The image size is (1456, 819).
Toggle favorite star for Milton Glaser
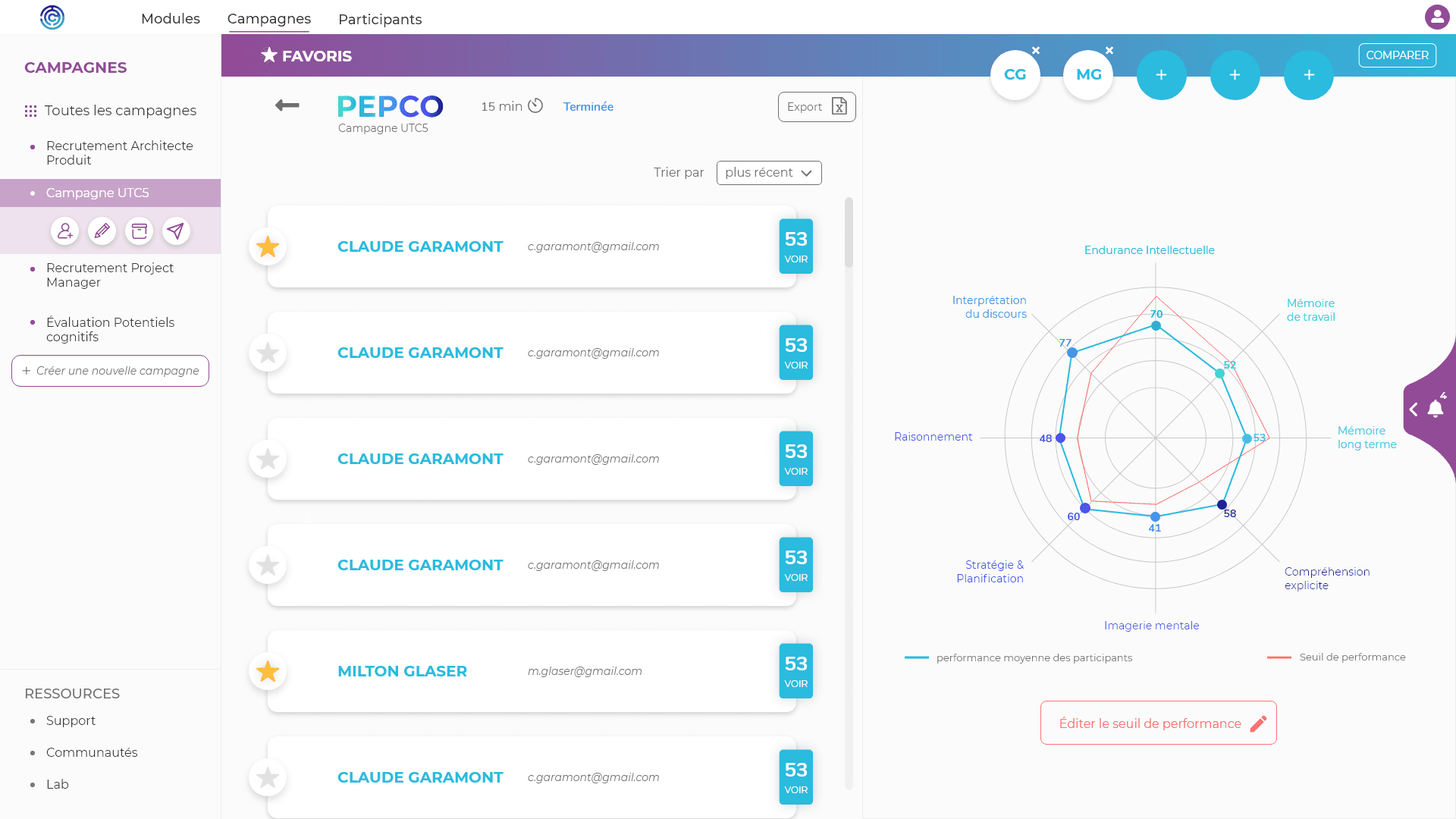point(268,671)
